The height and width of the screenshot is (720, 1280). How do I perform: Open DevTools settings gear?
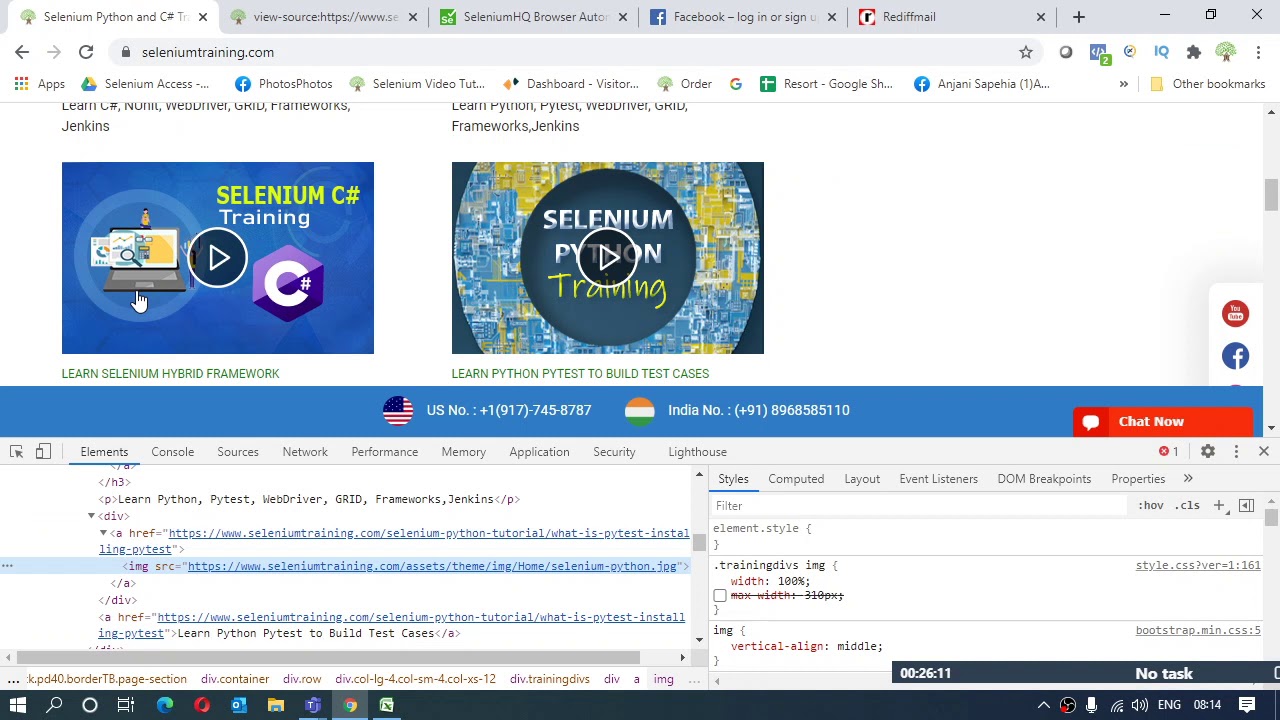click(x=1208, y=452)
